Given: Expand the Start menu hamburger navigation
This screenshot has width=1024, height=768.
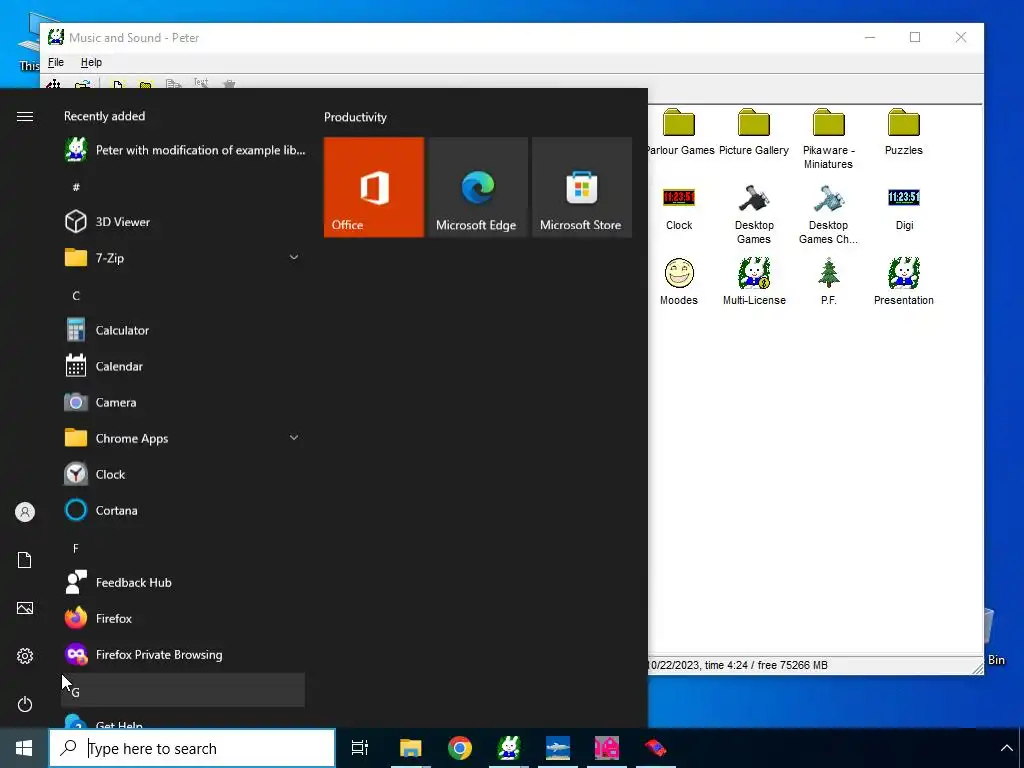Looking at the screenshot, I should coord(25,116).
